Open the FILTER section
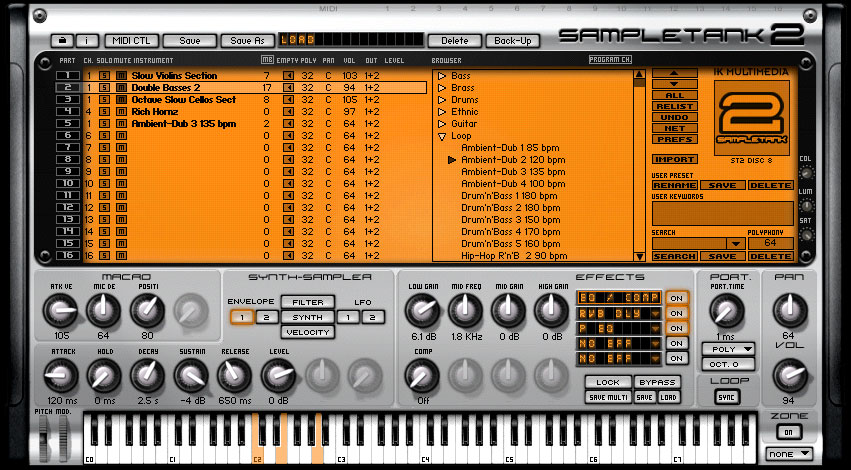Screen dimensions: 851x470 pyautogui.click(x=308, y=302)
